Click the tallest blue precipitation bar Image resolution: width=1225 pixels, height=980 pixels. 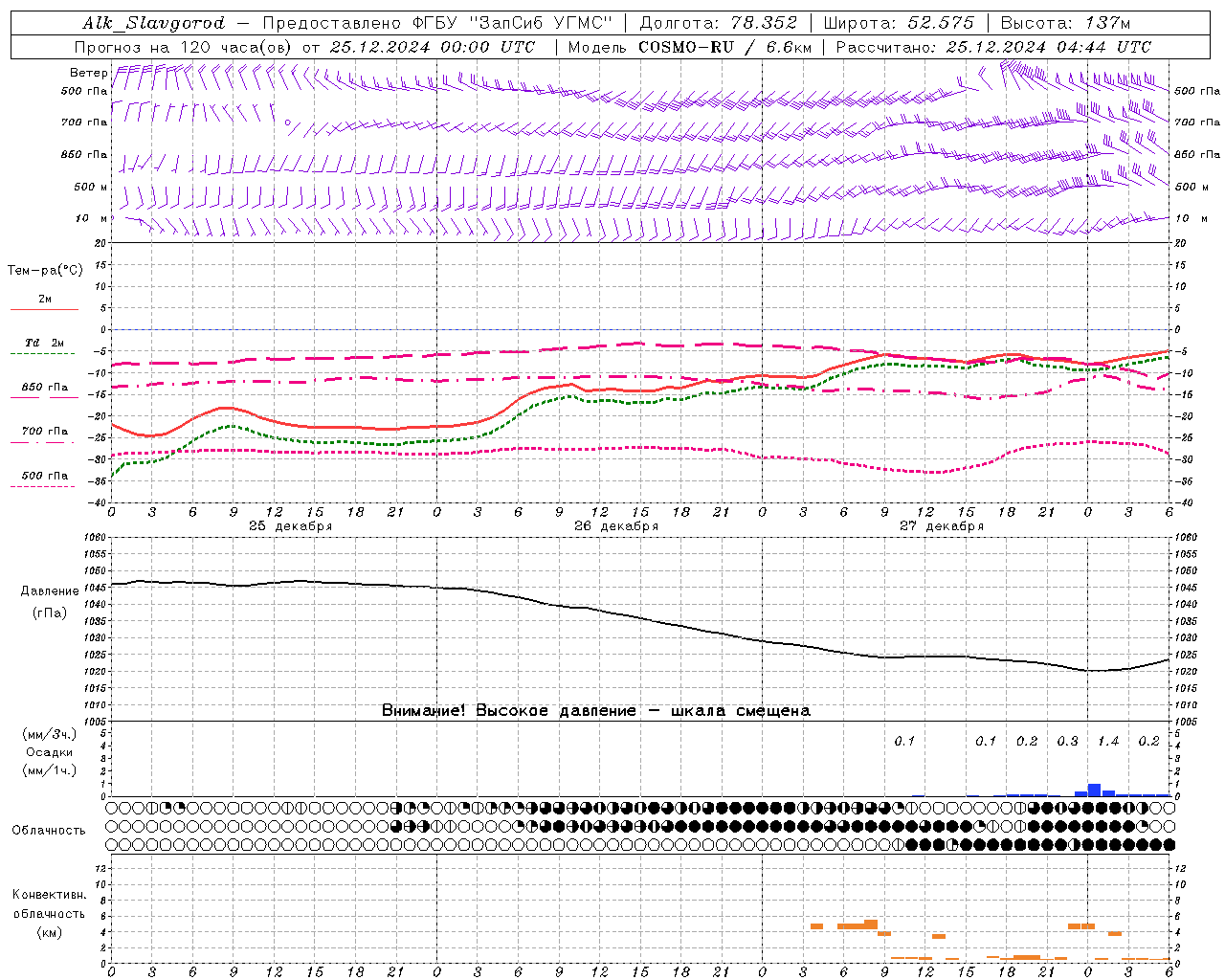point(1095,790)
